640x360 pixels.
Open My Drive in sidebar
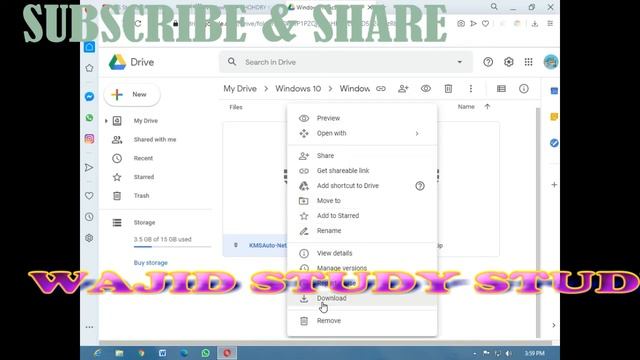coord(145,121)
